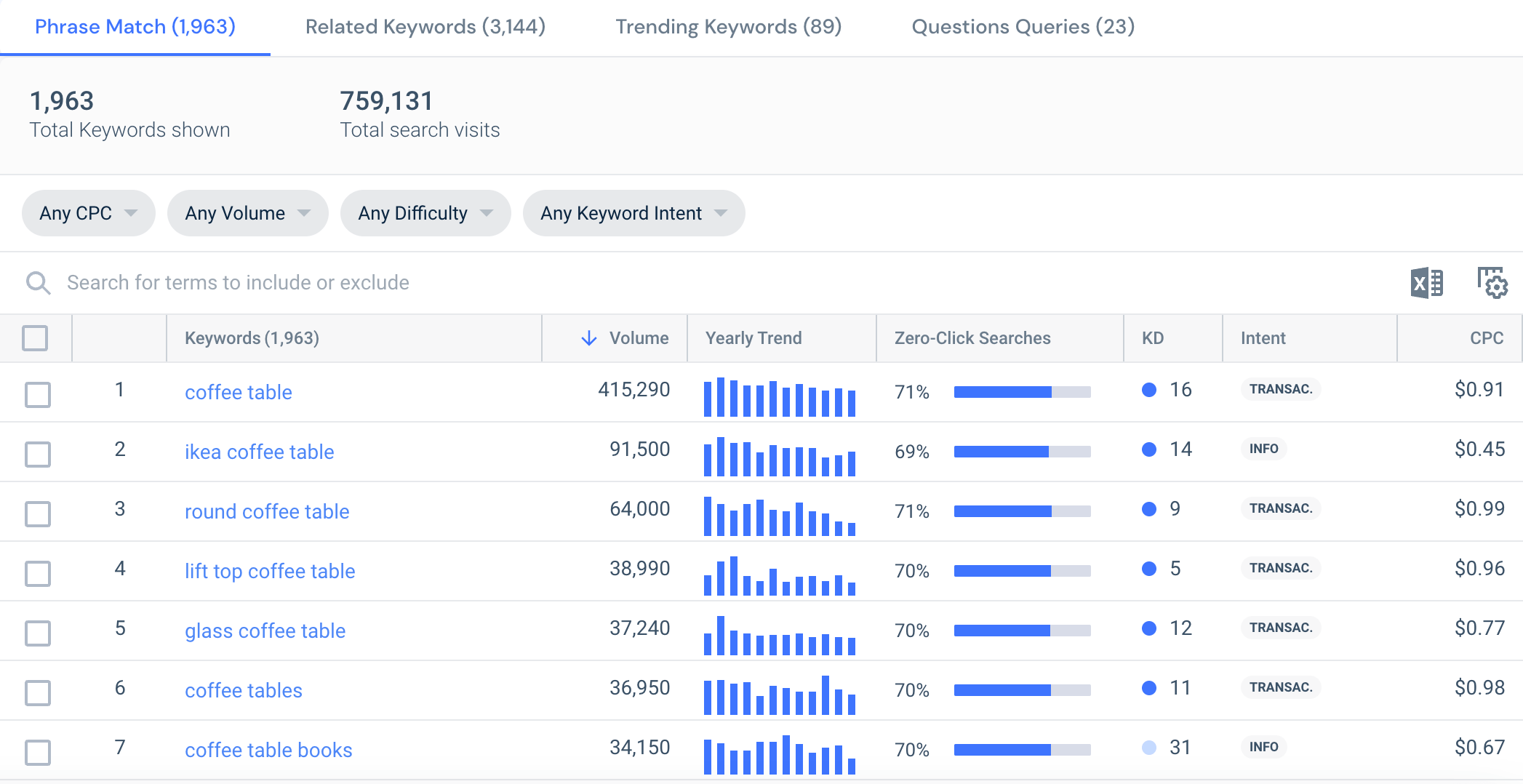The width and height of the screenshot is (1523, 784).
Task: Click the Volume sort arrow
Action: [x=588, y=337]
